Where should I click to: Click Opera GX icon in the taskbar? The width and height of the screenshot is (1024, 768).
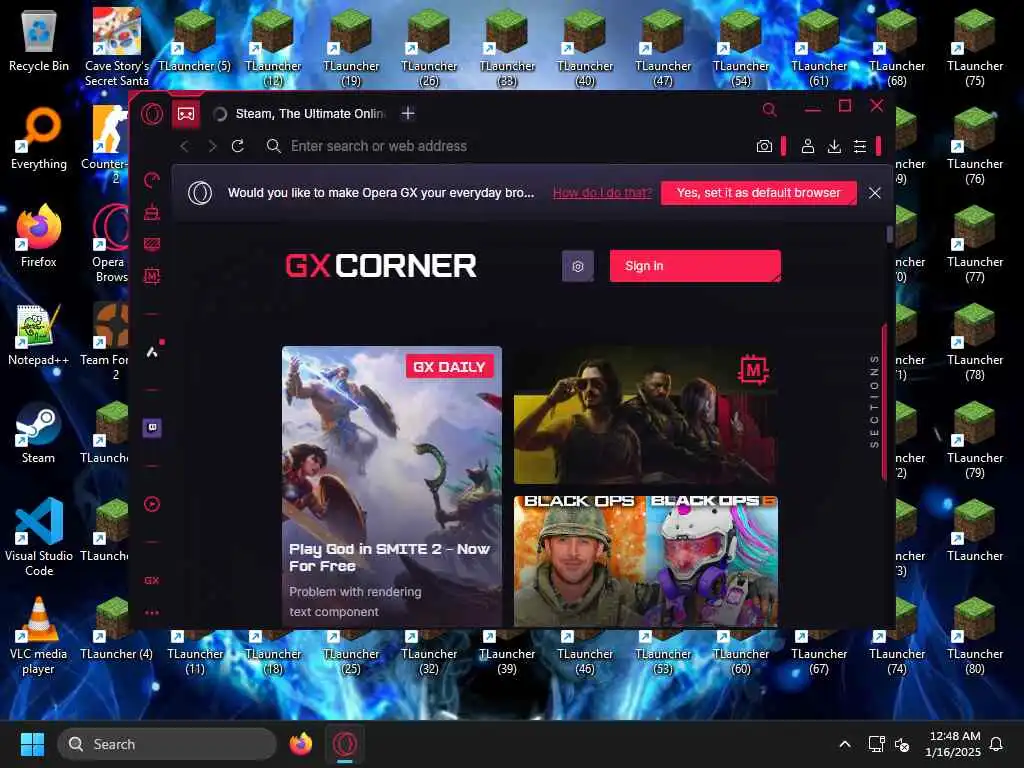345,744
